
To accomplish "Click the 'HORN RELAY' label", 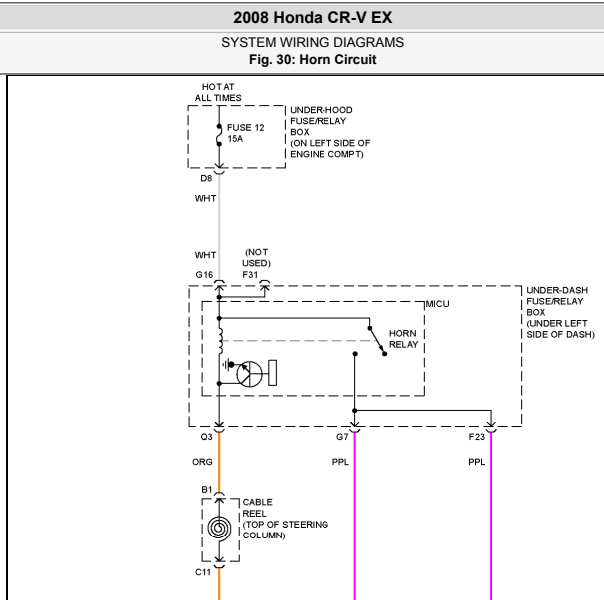I will coord(403,339).
